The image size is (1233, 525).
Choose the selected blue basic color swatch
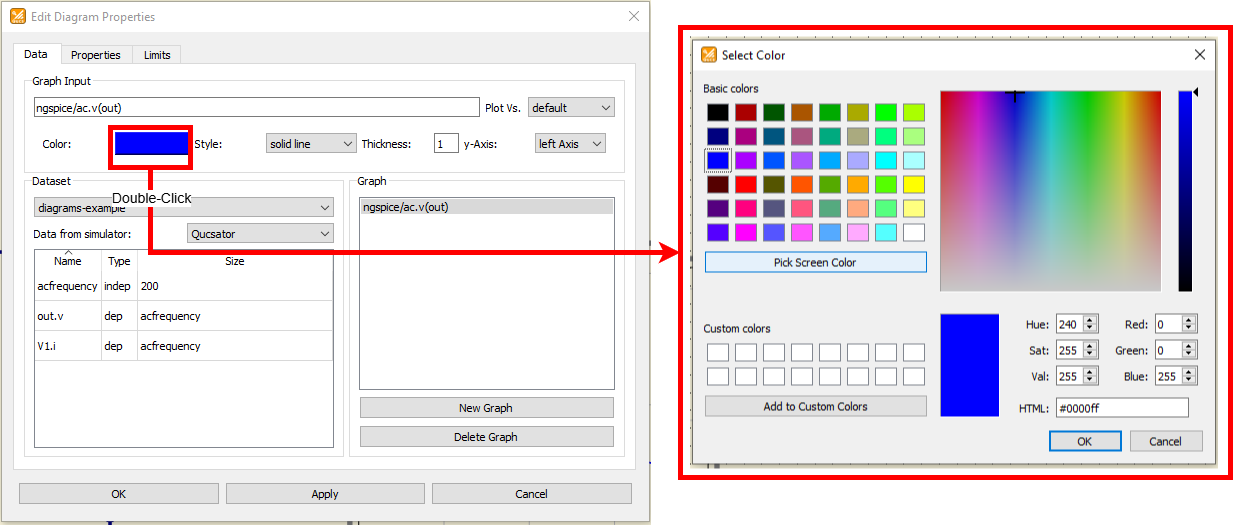[718, 161]
